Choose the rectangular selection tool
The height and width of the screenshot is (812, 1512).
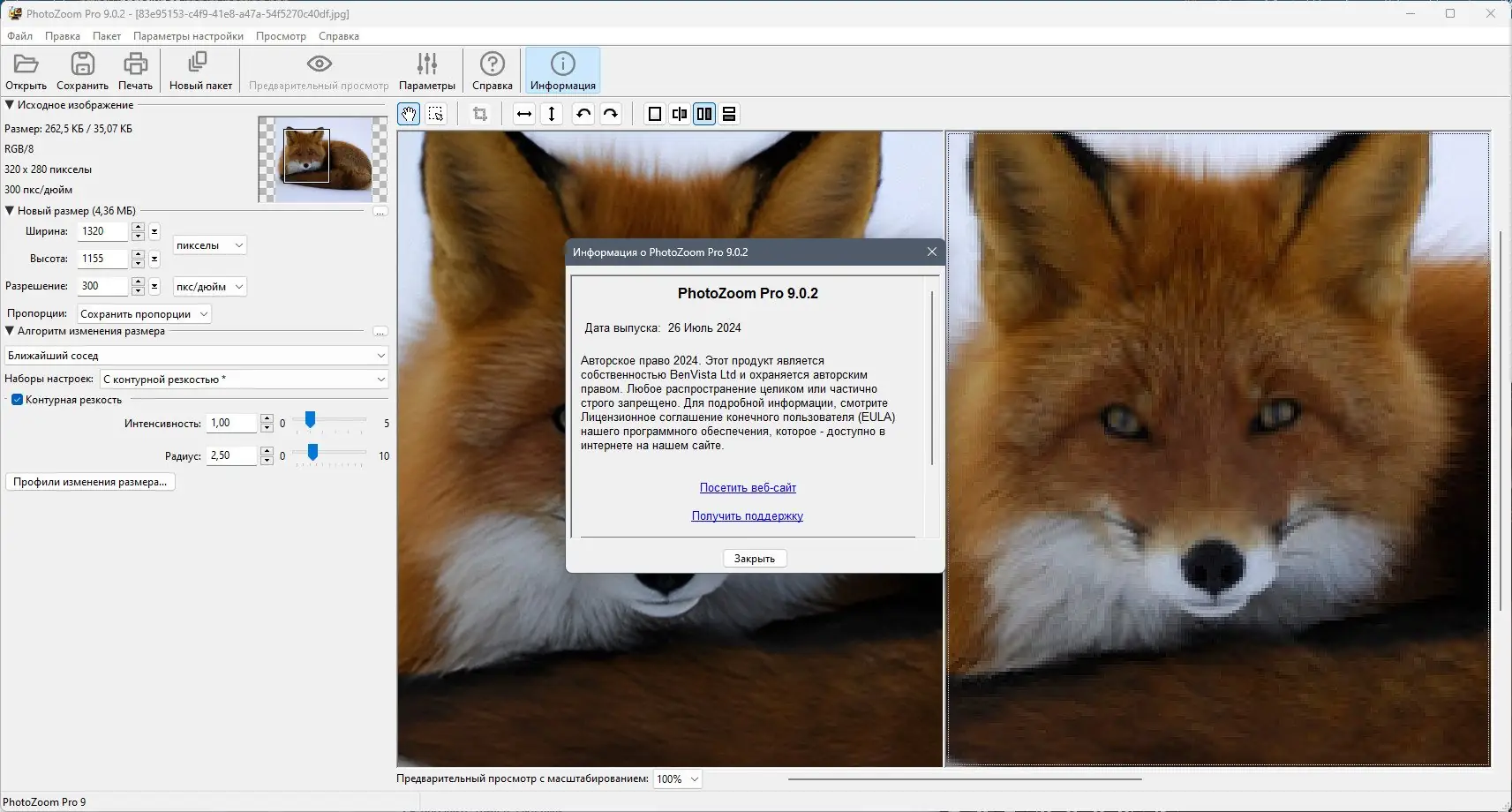click(x=436, y=114)
